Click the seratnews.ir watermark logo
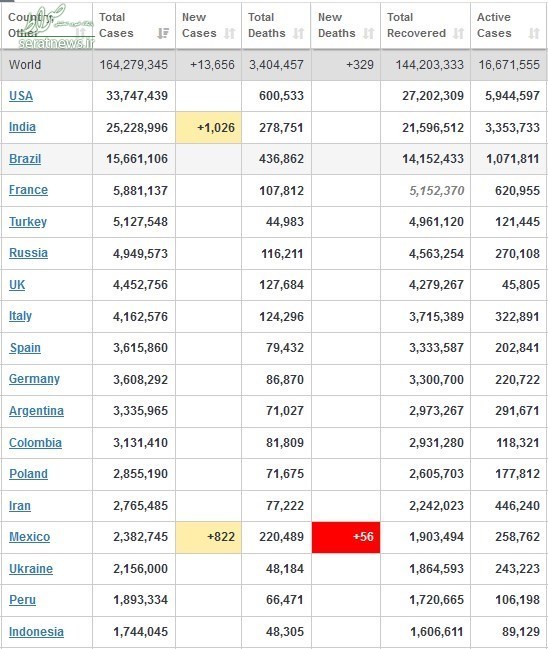The image size is (548, 649). 56,28
